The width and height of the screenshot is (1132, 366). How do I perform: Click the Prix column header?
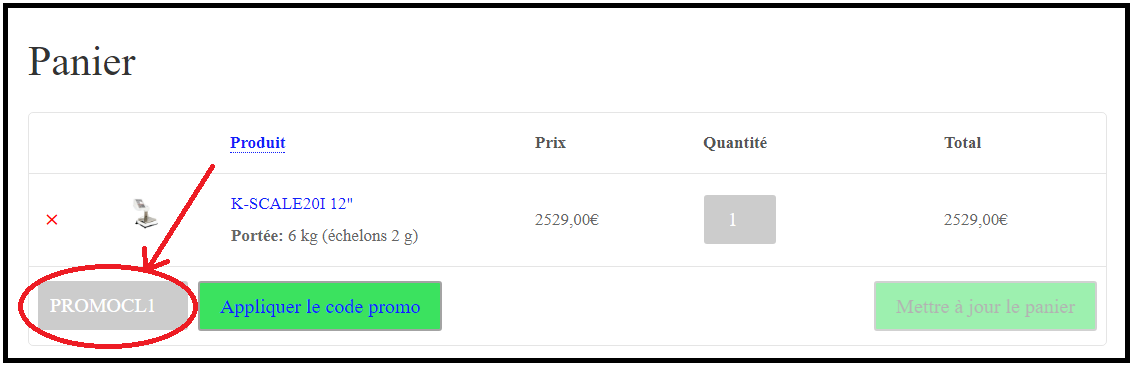(550, 143)
